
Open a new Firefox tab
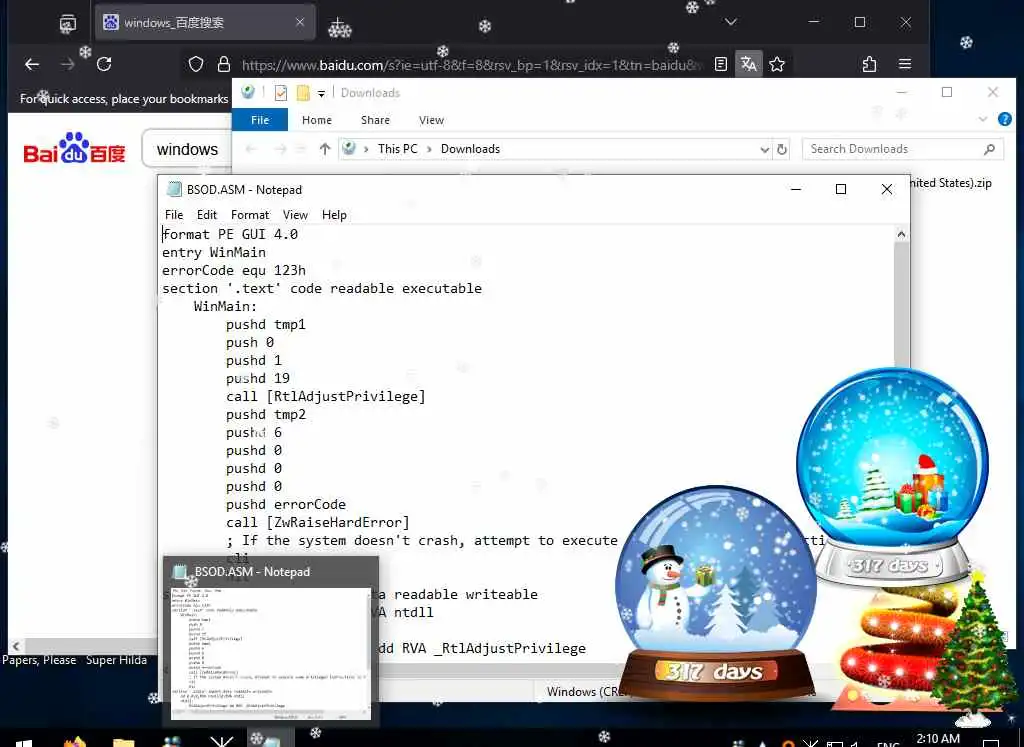pyautogui.click(x=338, y=24)
